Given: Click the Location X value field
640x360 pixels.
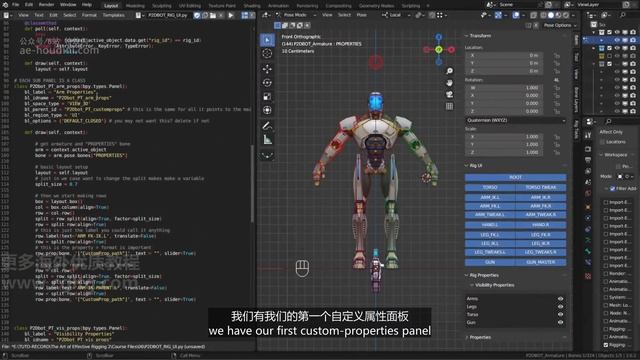Looking at the screenshot, I should [504, 55].
